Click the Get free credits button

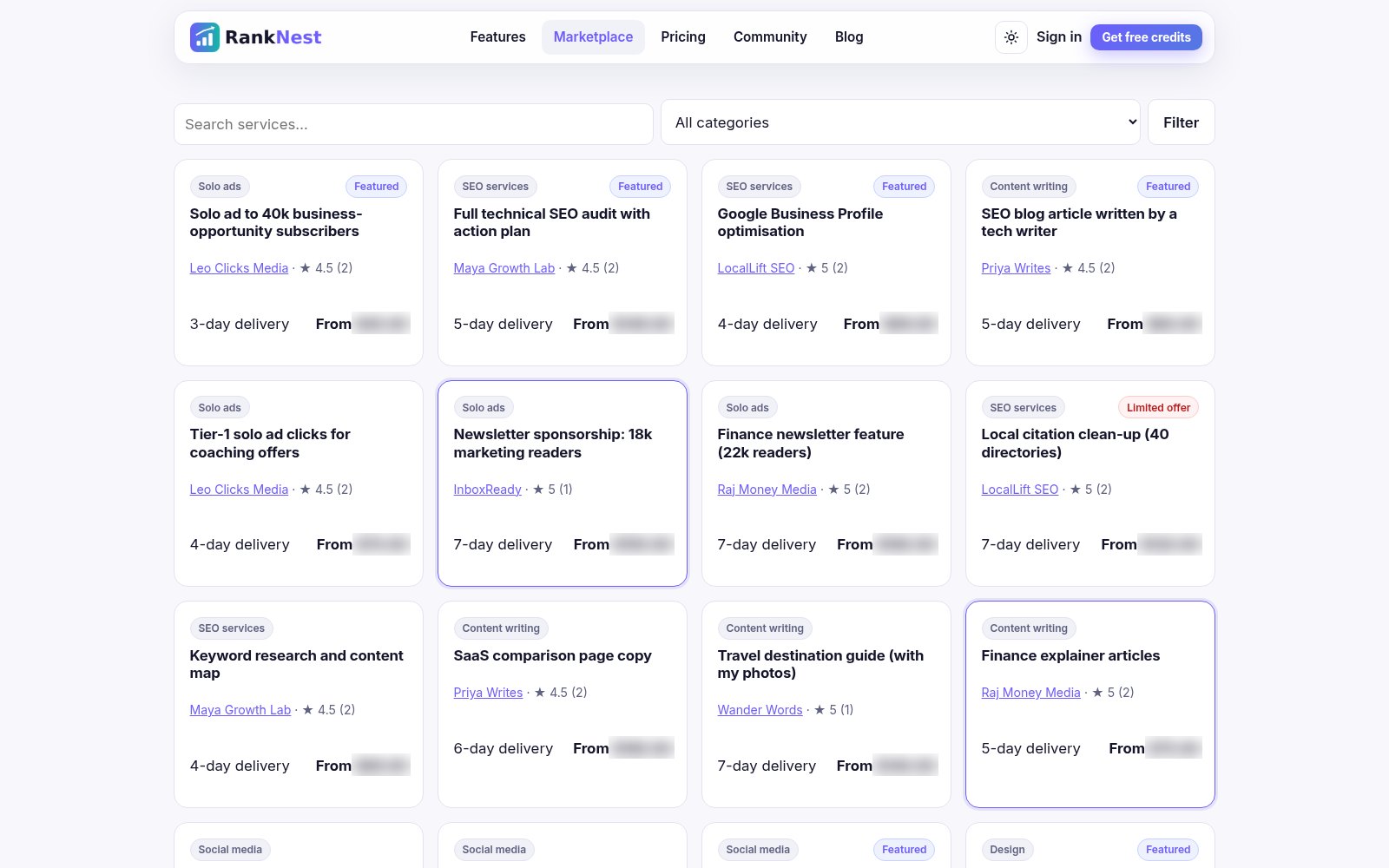click(1146, 37)
